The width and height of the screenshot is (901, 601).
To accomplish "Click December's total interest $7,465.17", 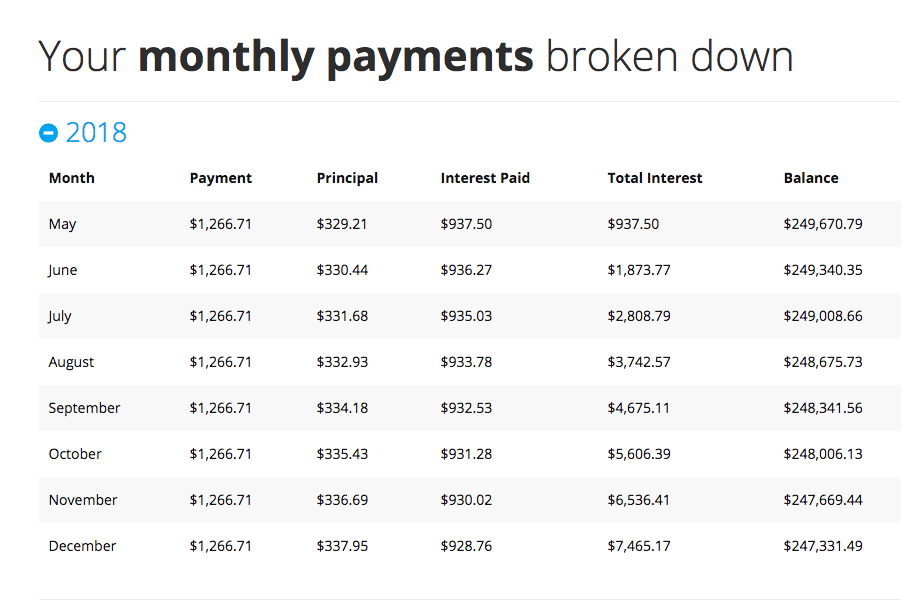I will [x=638, y=546].
